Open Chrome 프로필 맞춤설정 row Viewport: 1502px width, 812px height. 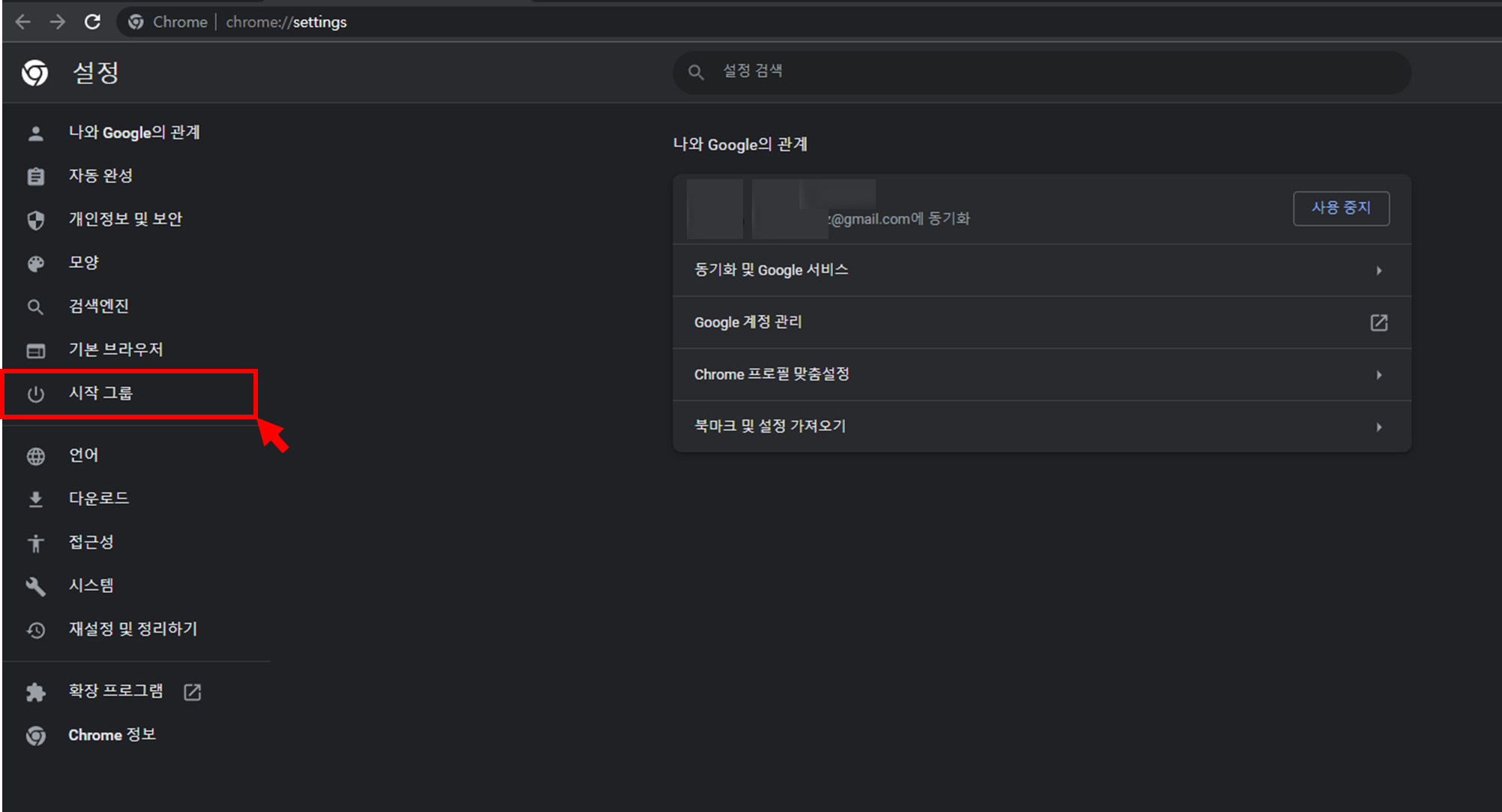[1042, 374]
